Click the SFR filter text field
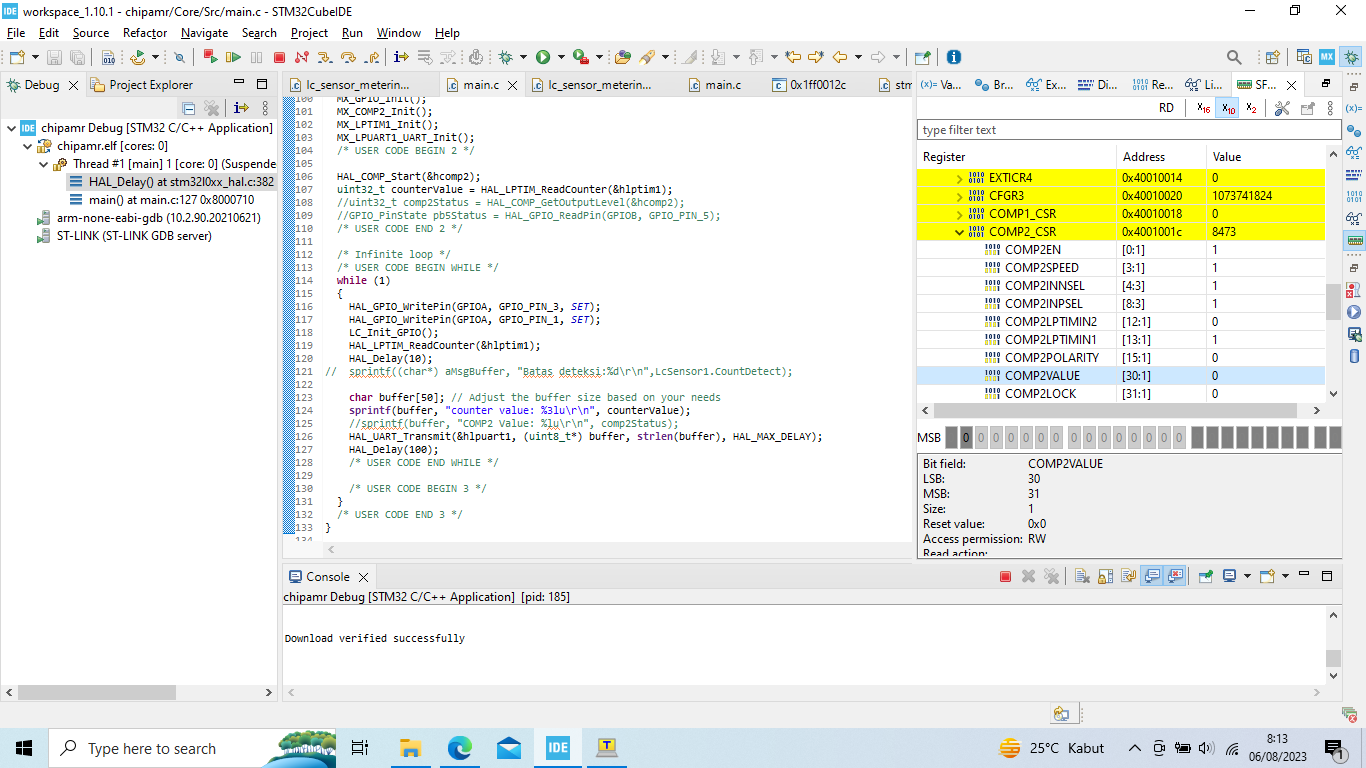 coord(1128,130)
